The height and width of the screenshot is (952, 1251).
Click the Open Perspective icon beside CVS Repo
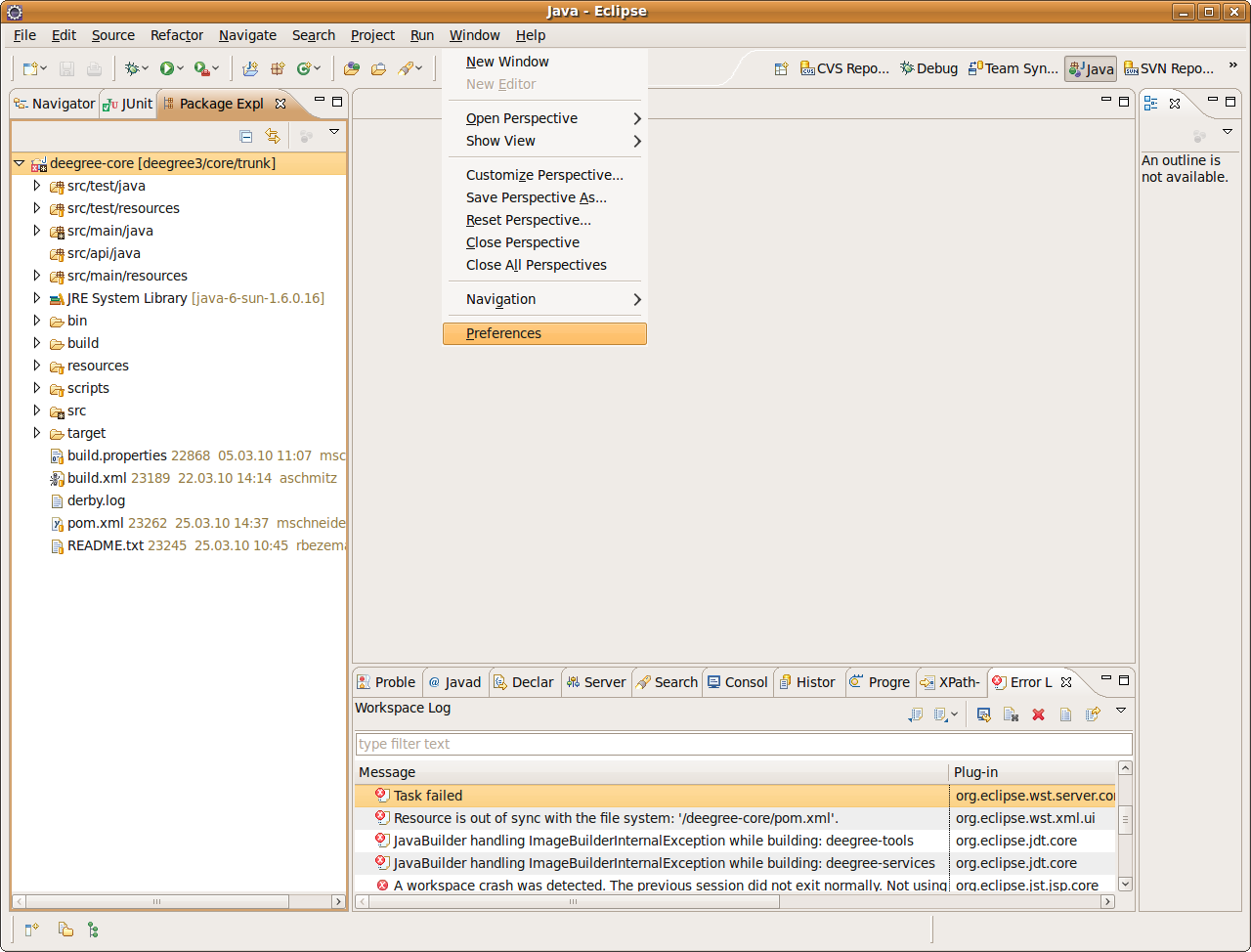click(781, 68)
